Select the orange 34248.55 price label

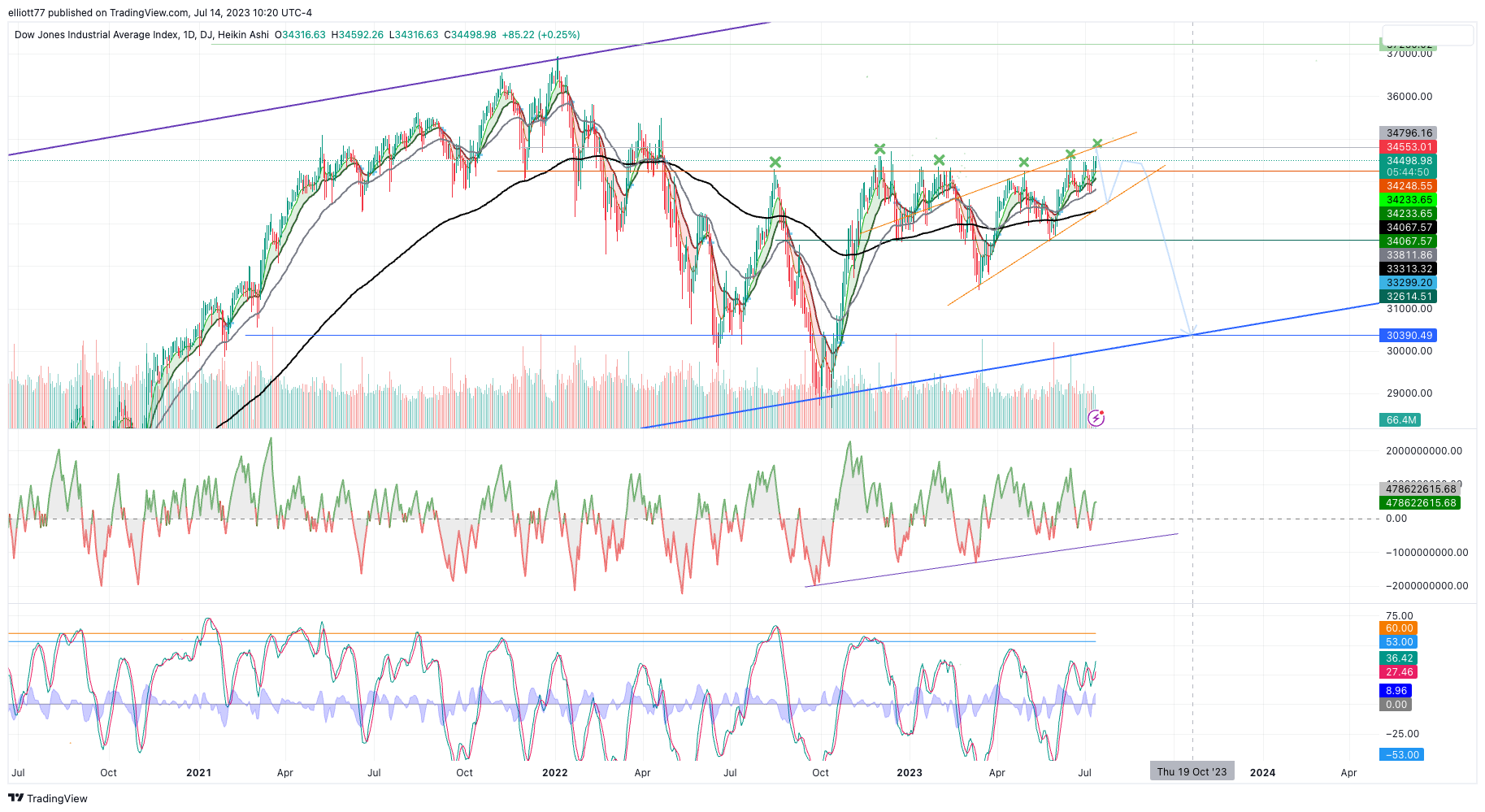(1408, 186)
